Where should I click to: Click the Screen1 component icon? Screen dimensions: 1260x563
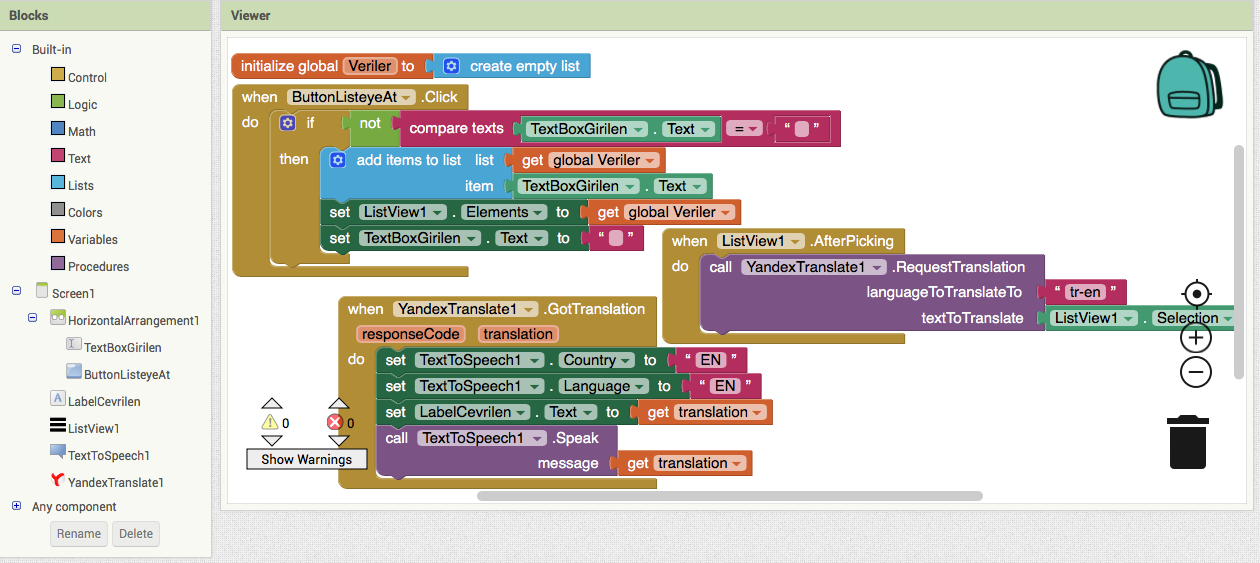41,291
